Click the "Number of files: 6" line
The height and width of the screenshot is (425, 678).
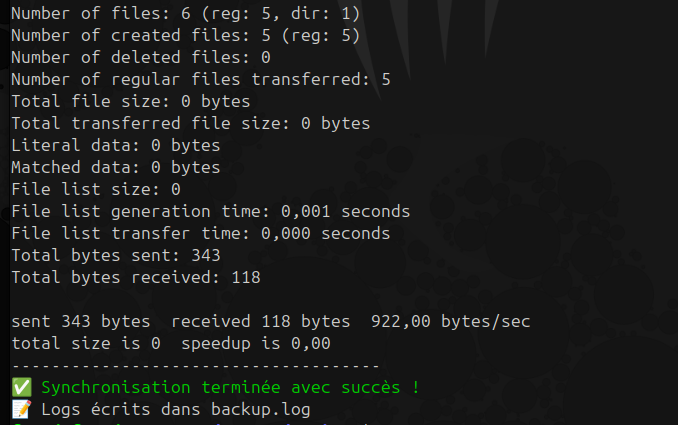click(x=185, y=13)
